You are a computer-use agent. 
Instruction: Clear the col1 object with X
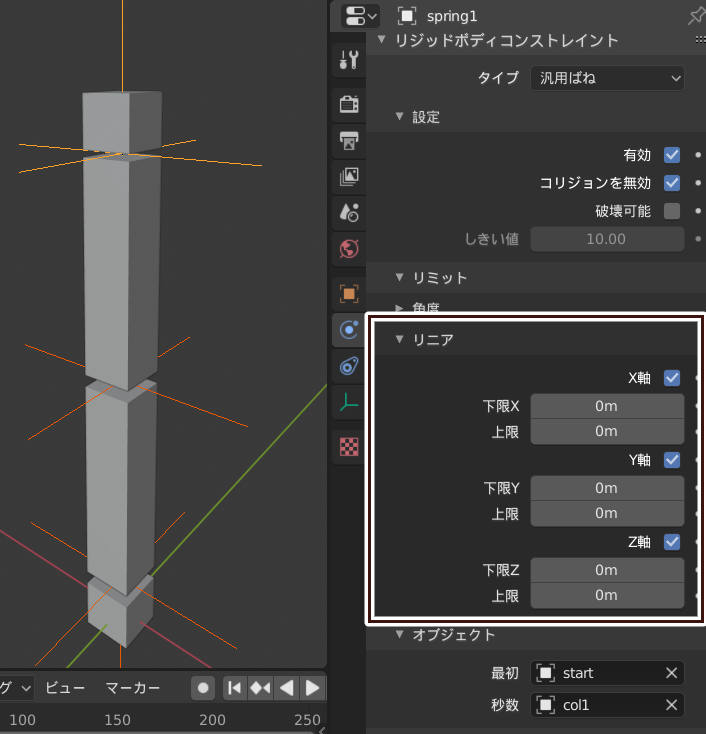pyautogui.click(x=671, y=705)
